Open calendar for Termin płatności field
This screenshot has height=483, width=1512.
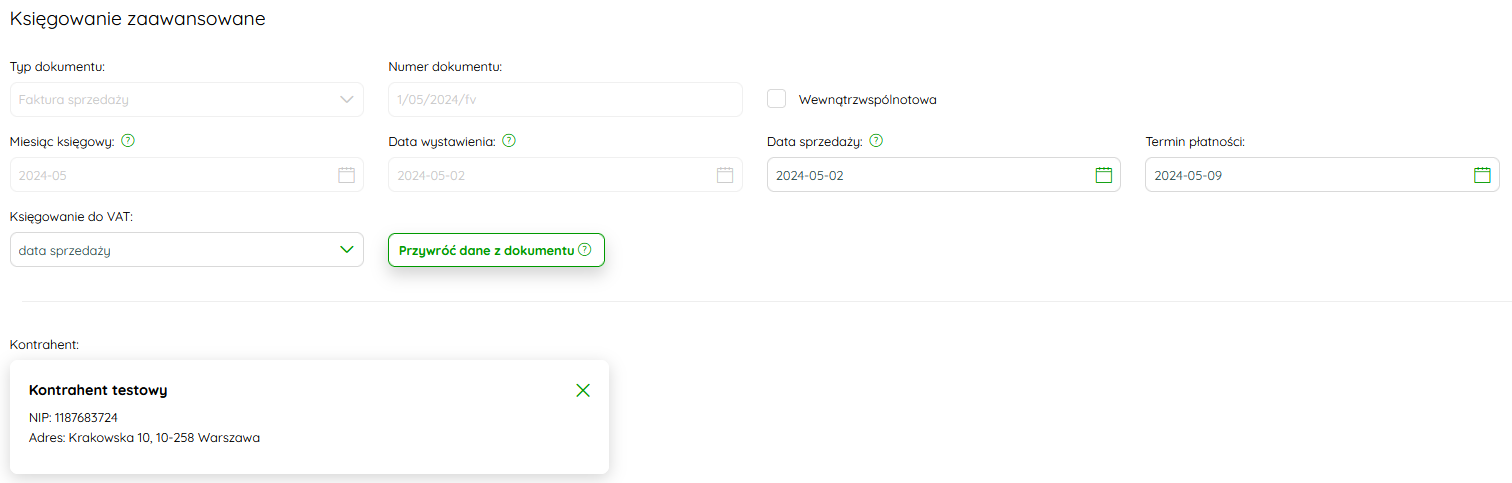click(1482, 175)
